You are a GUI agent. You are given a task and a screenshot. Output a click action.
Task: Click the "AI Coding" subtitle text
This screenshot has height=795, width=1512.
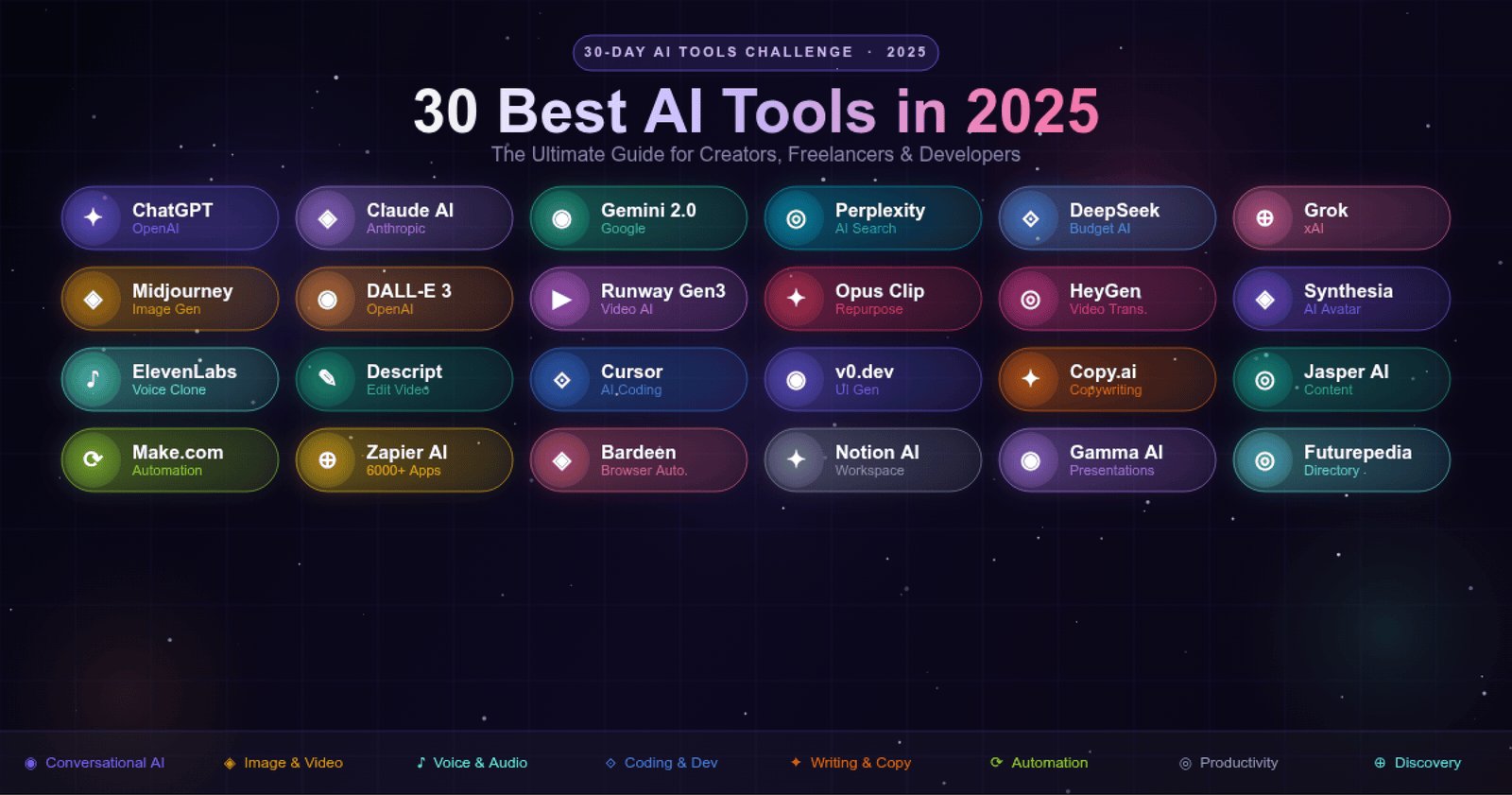pos(631,389)
